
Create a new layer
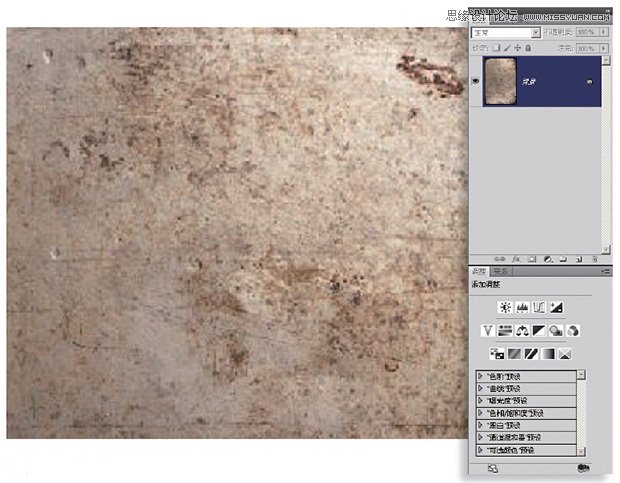579,259
